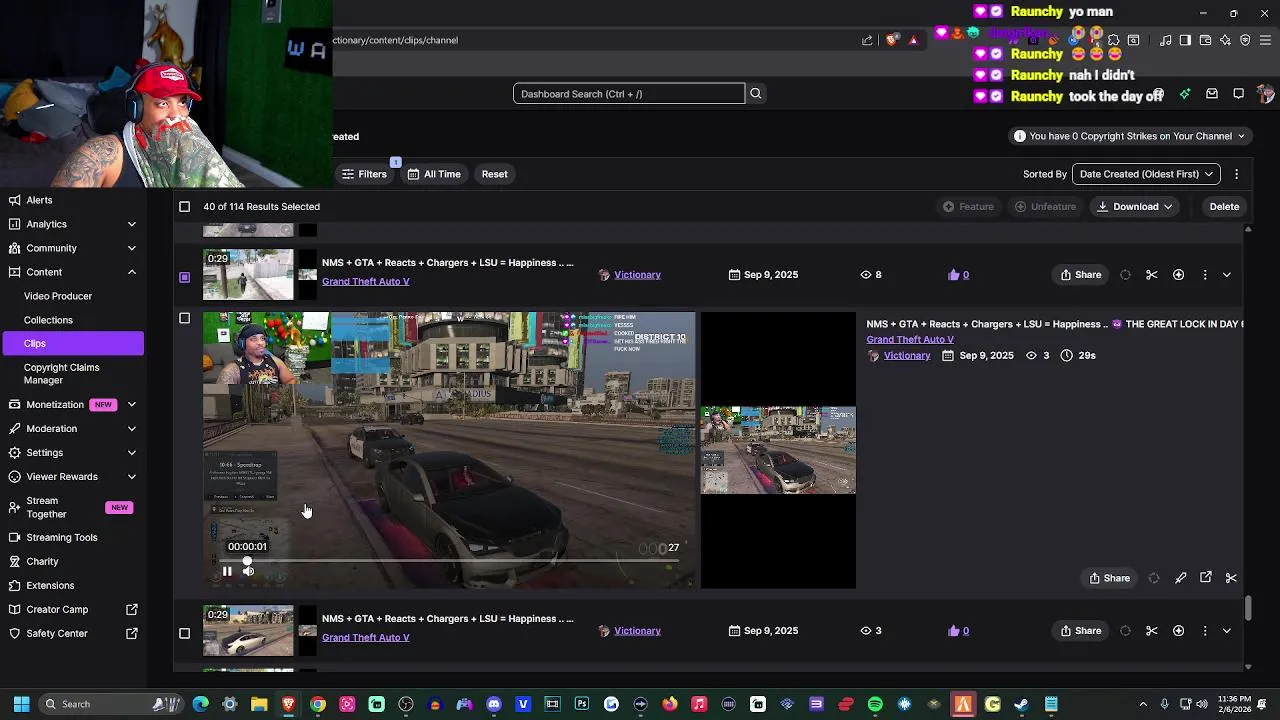Screen dimensions: 1280x720
Task: Open Video Producer in sidebar
Action: [x=58, y=296]
